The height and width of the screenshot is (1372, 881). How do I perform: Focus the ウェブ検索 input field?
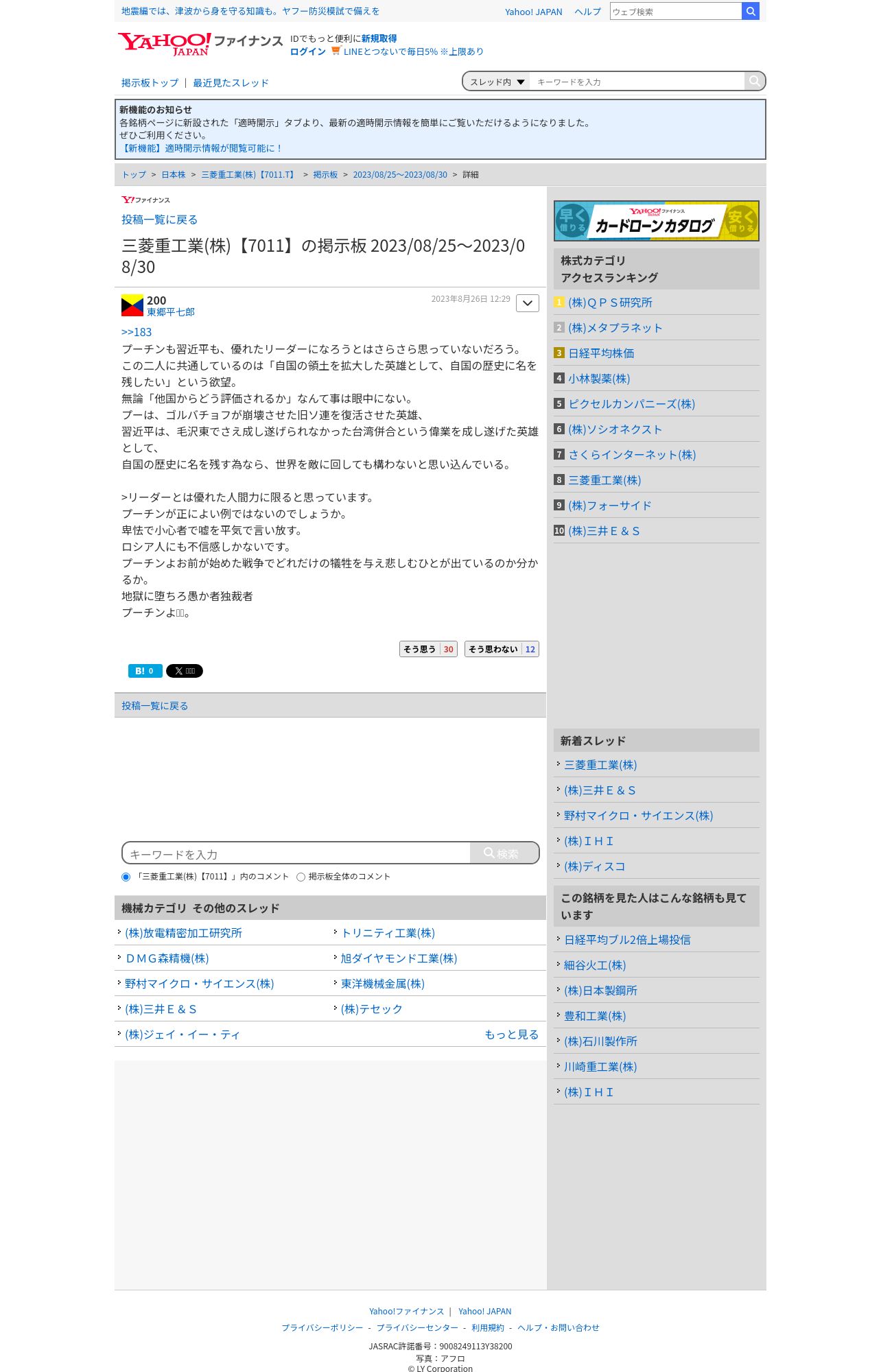(676, 11)
